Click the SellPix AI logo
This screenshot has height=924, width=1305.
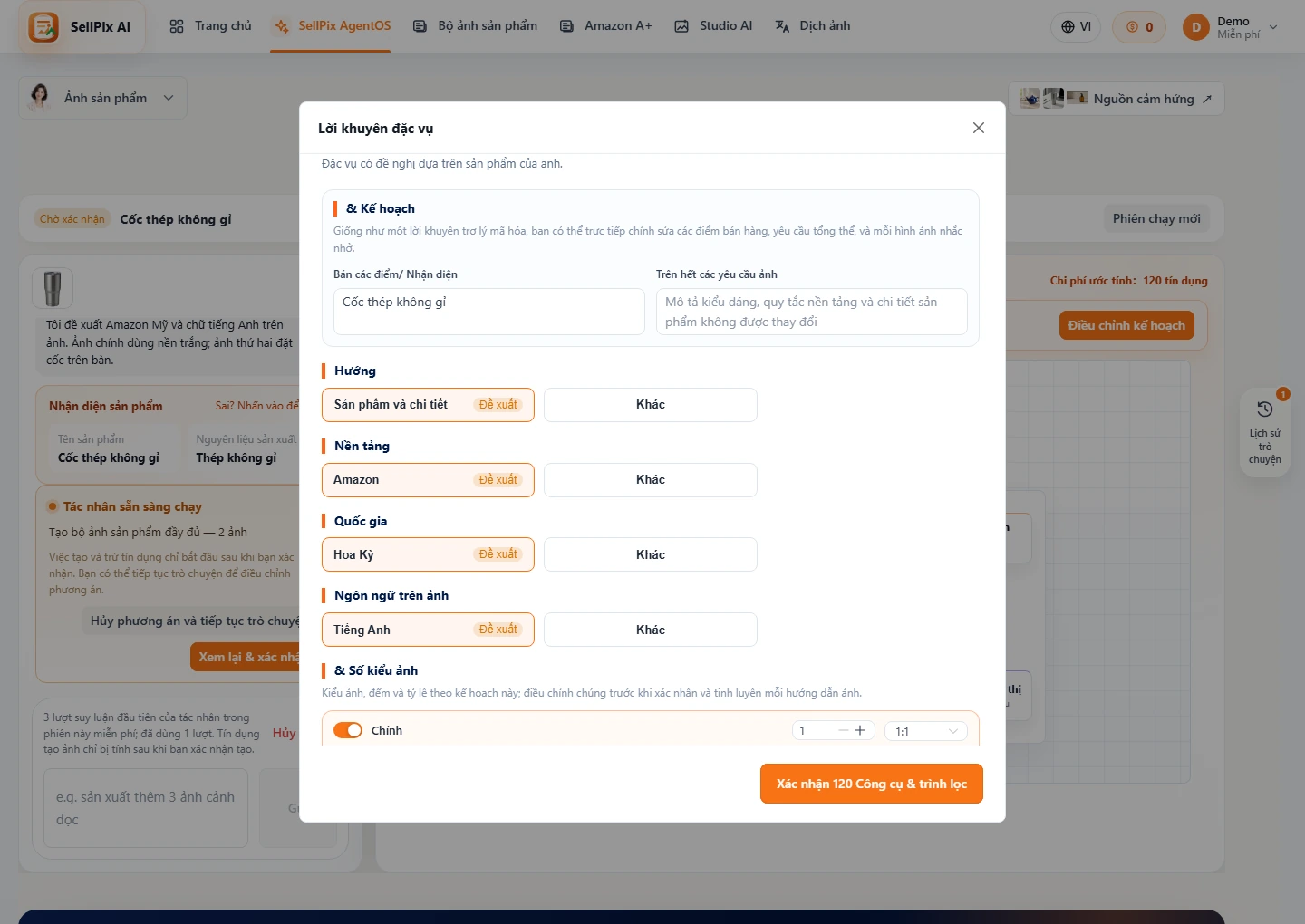81,26
